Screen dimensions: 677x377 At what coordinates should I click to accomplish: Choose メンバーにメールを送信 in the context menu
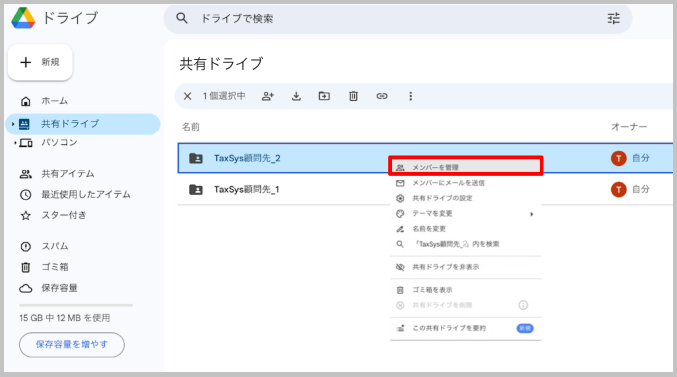tap(465, 183)
